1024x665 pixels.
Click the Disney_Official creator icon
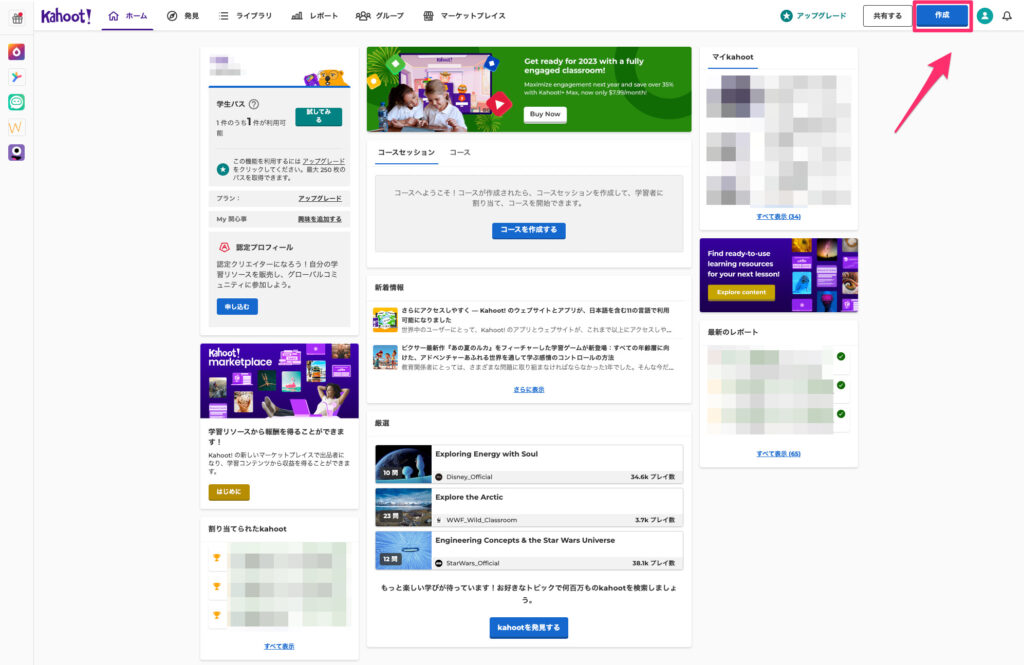click(439, 477)
